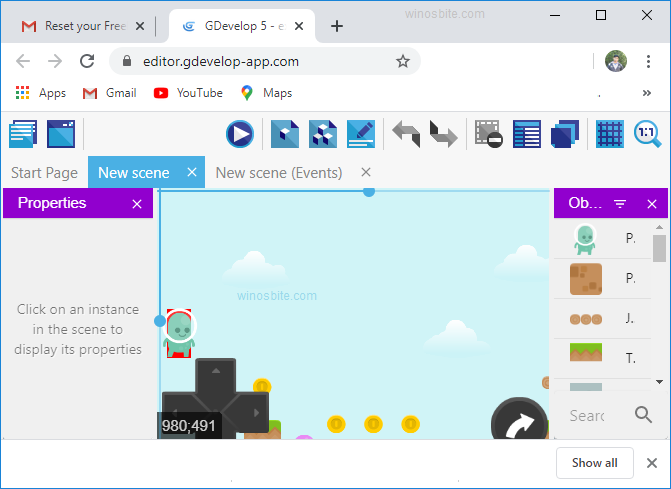Image resolution: width=671 pixels, height=489 pixels.
Task: Select the alien character instance in scene
Action: [x=179, y=333]
